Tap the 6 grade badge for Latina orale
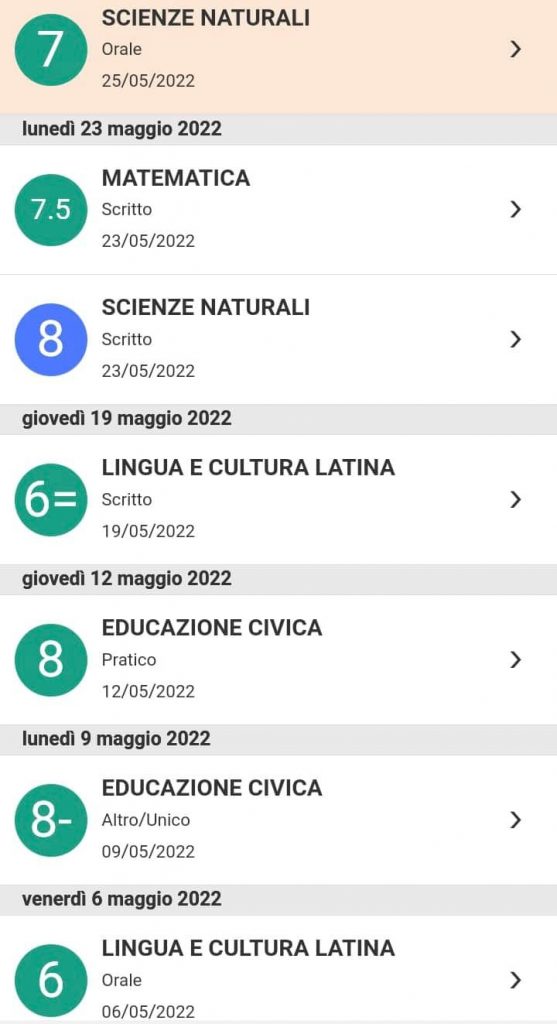This screenshot has height=1024, width=557. tap(51, 980)
